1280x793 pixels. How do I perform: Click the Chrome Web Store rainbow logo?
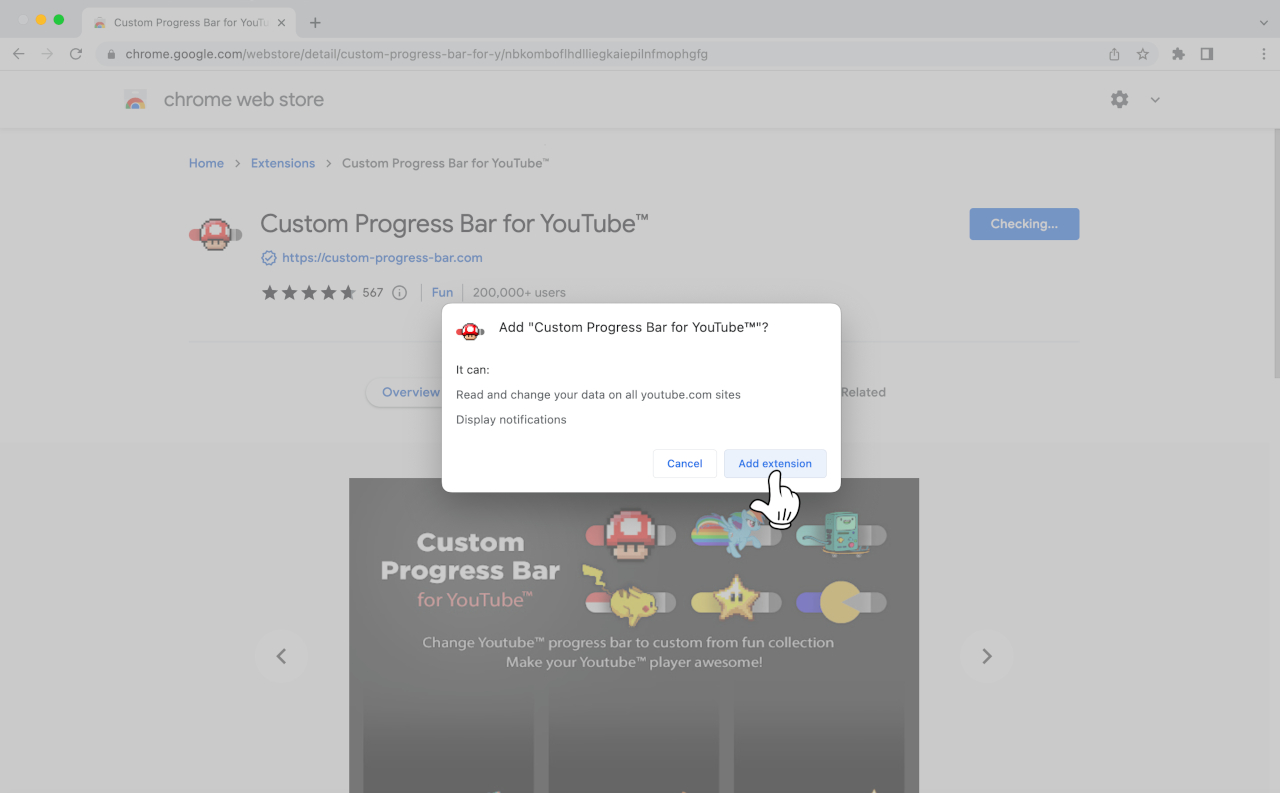coord(135,100)
